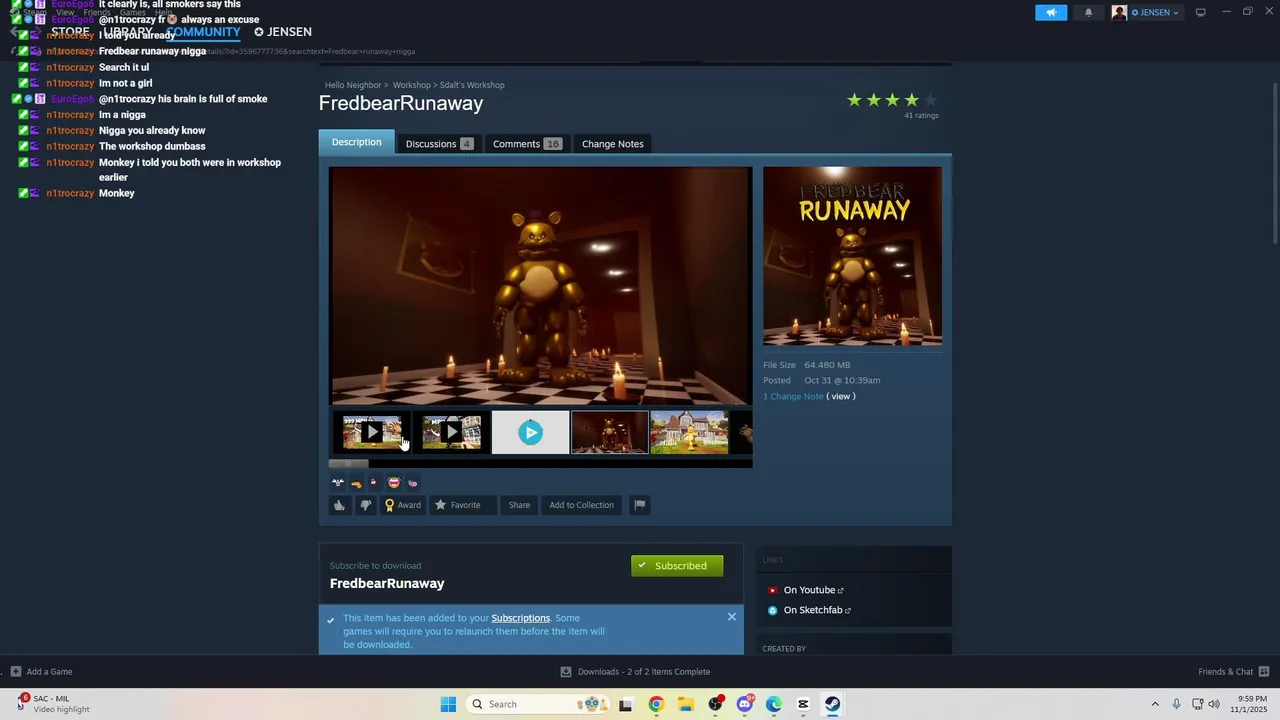This screenshot has width=1280, height=720.
Task: Open Task View from the taskbar
Action: pyautogui.click(x=626, y=704)
